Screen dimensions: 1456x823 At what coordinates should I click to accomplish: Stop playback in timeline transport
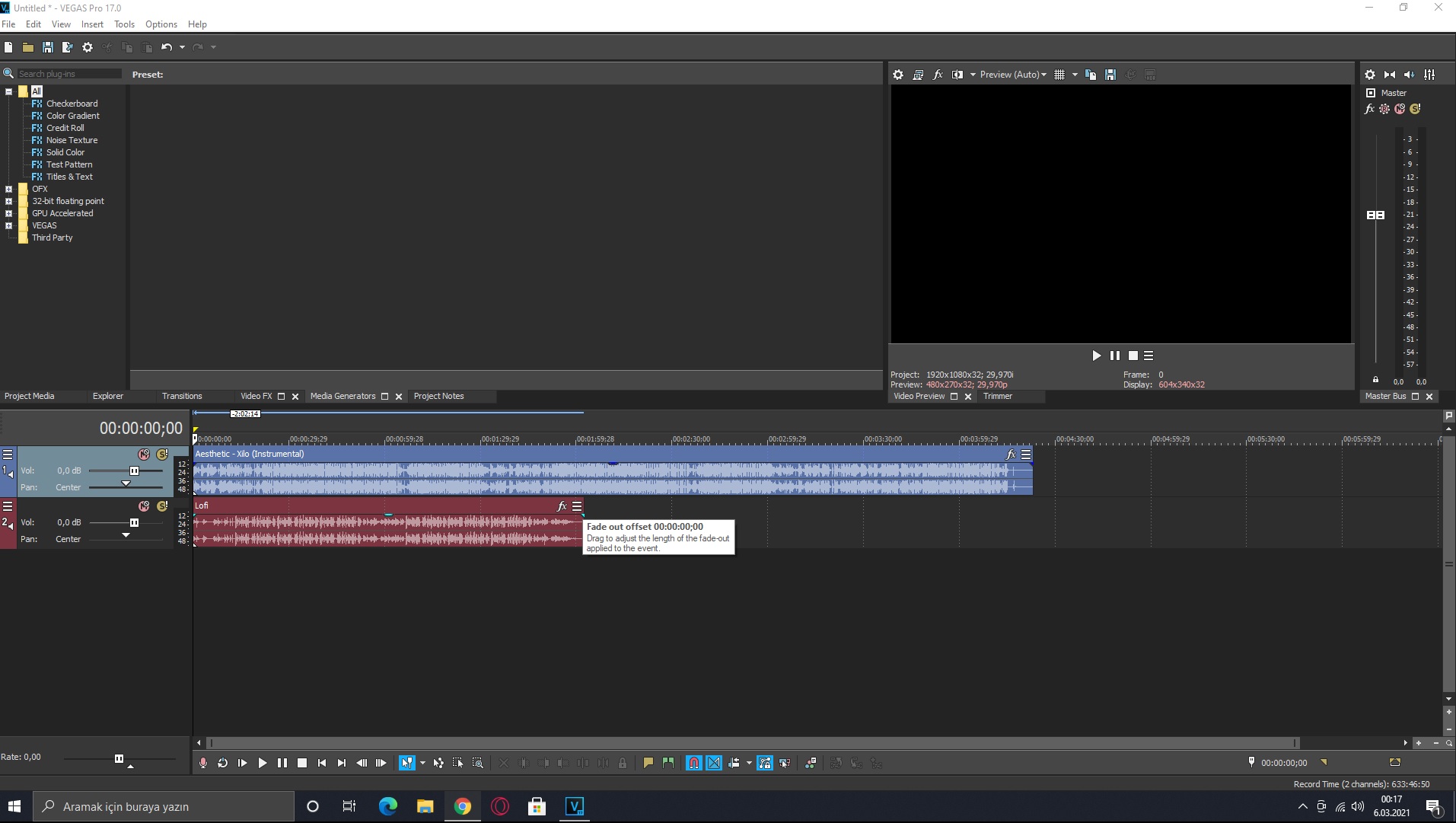pos(302,763)
